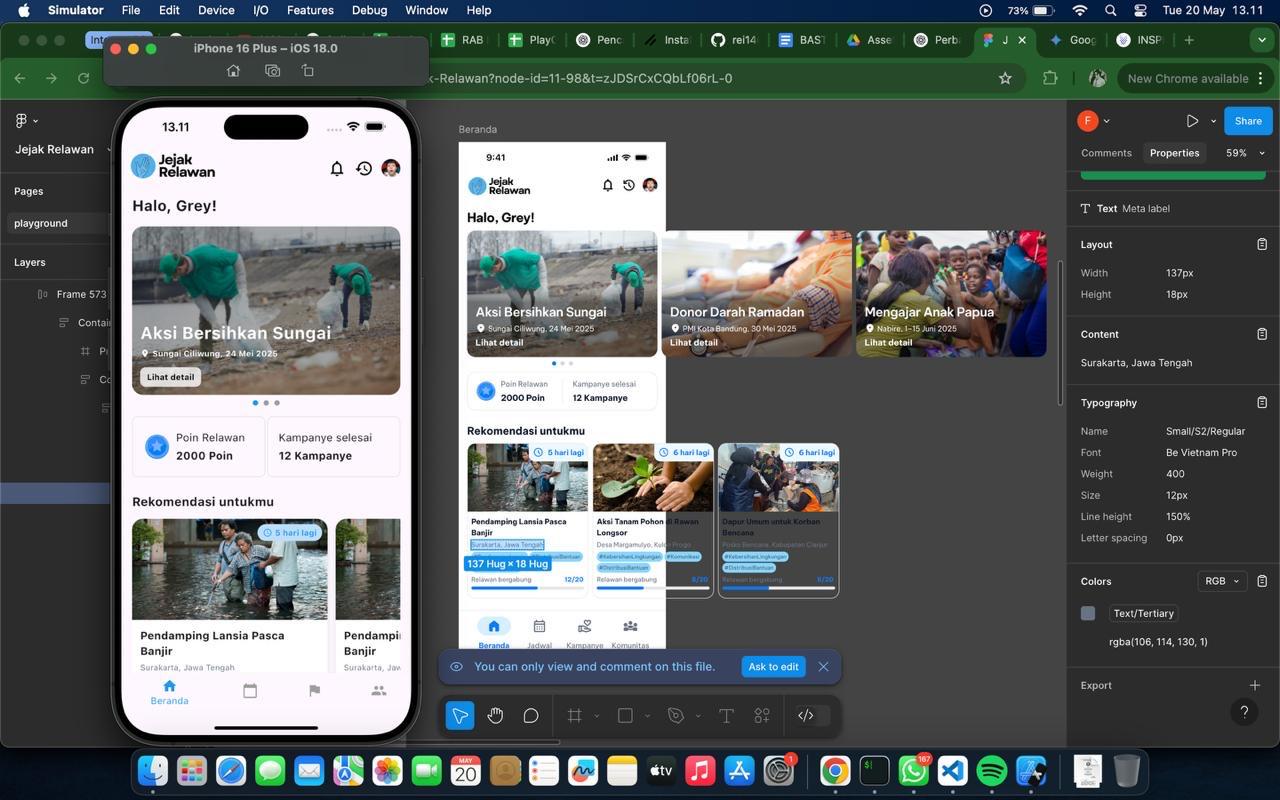Copy Layout section properties icon
The image size is (1280, 800).
(1262, 244)
